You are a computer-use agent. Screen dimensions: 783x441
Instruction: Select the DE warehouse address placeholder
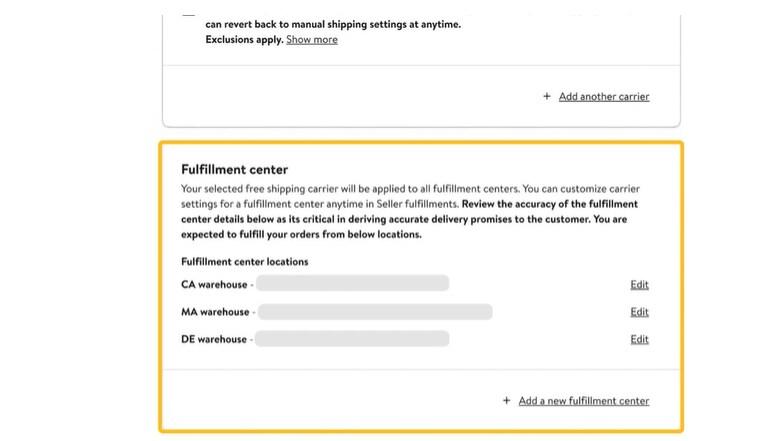[352, 339]
